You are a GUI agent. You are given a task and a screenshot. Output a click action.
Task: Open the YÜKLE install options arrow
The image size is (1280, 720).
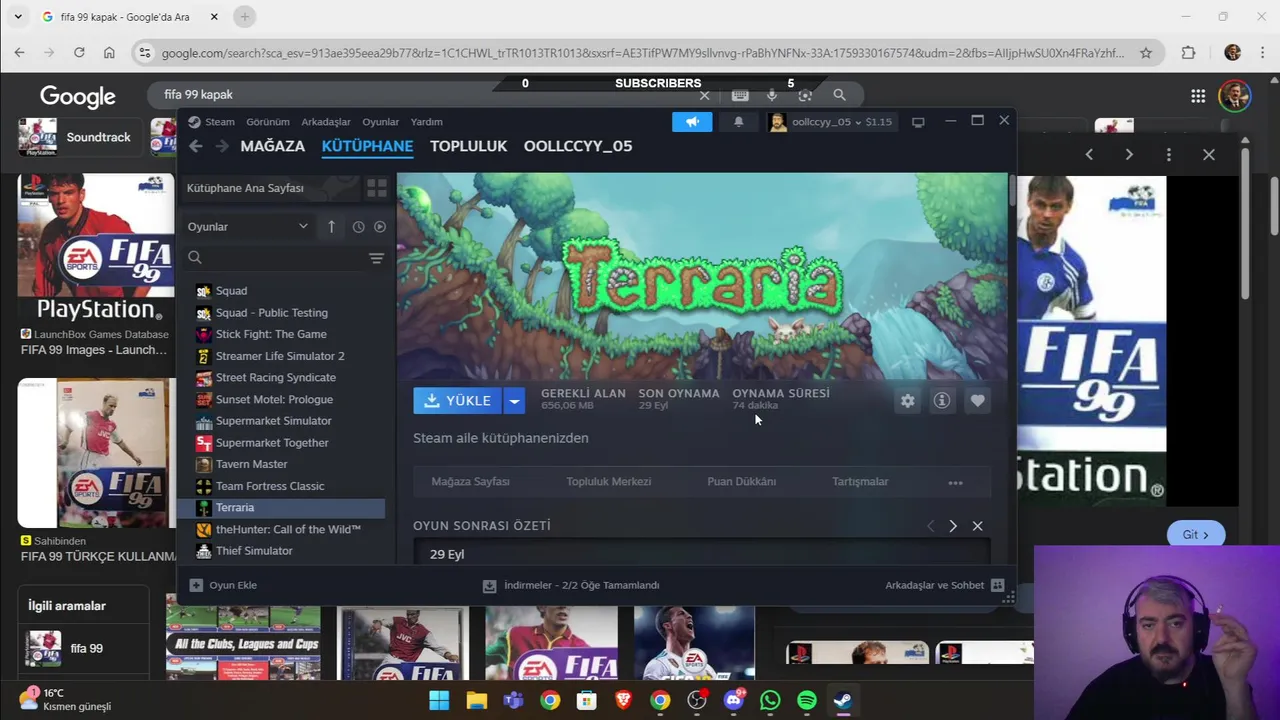514,401
